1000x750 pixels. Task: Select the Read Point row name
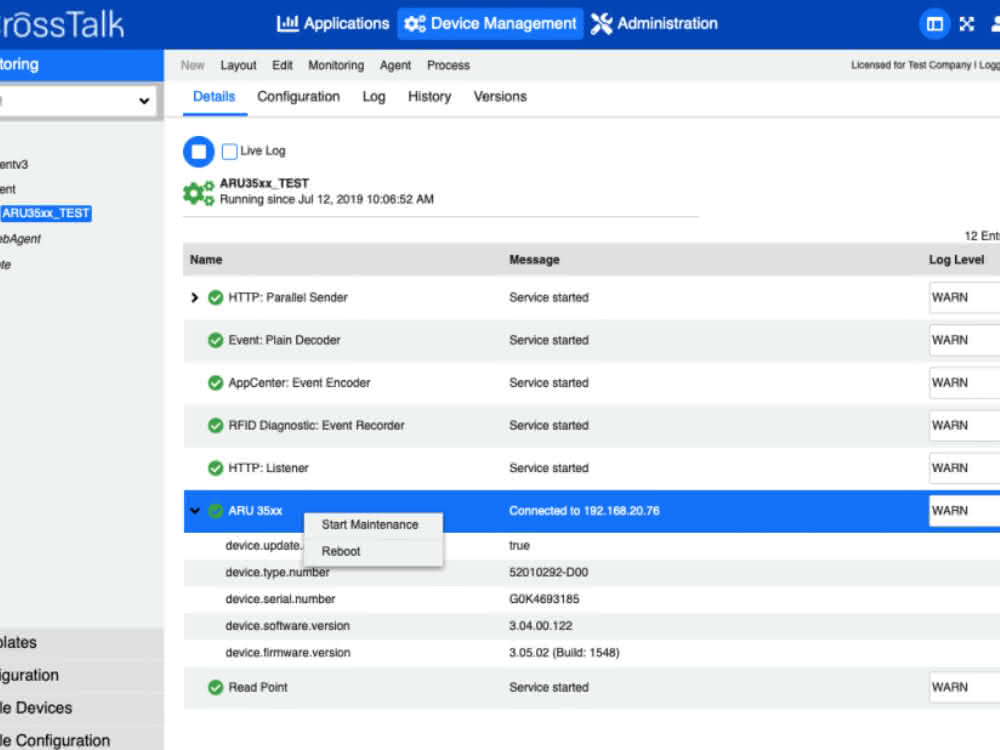(258, 688)
